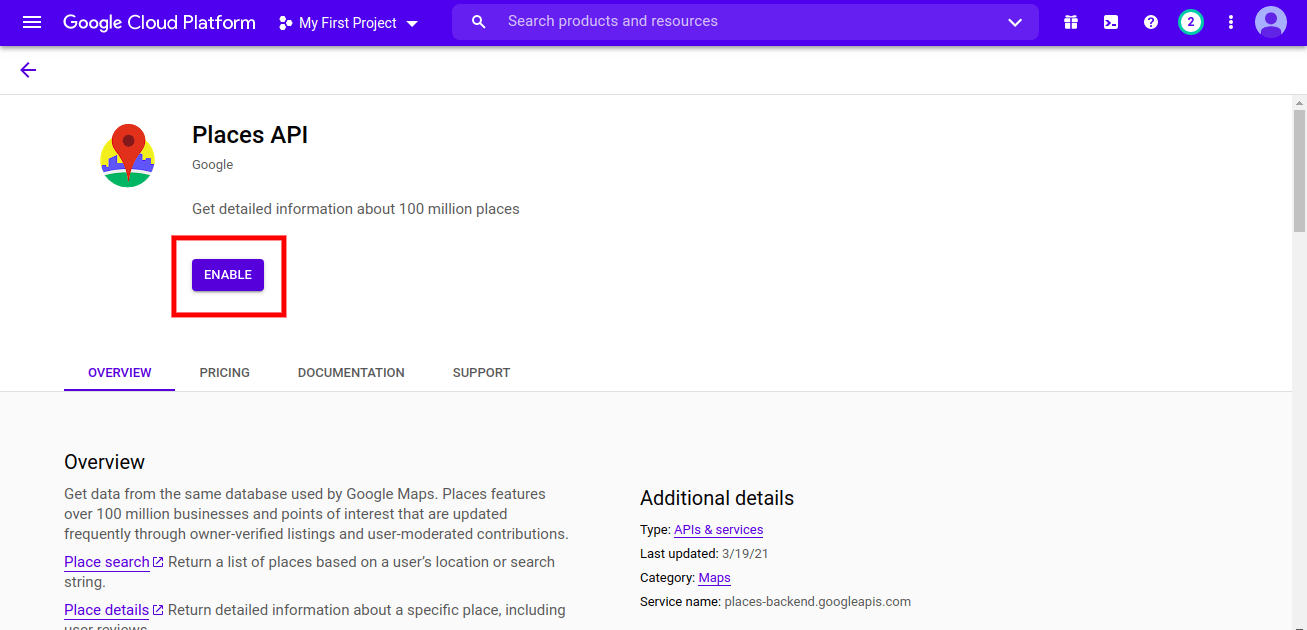
Task: Click the Google publisher label under title
Action: coord(212,165)
